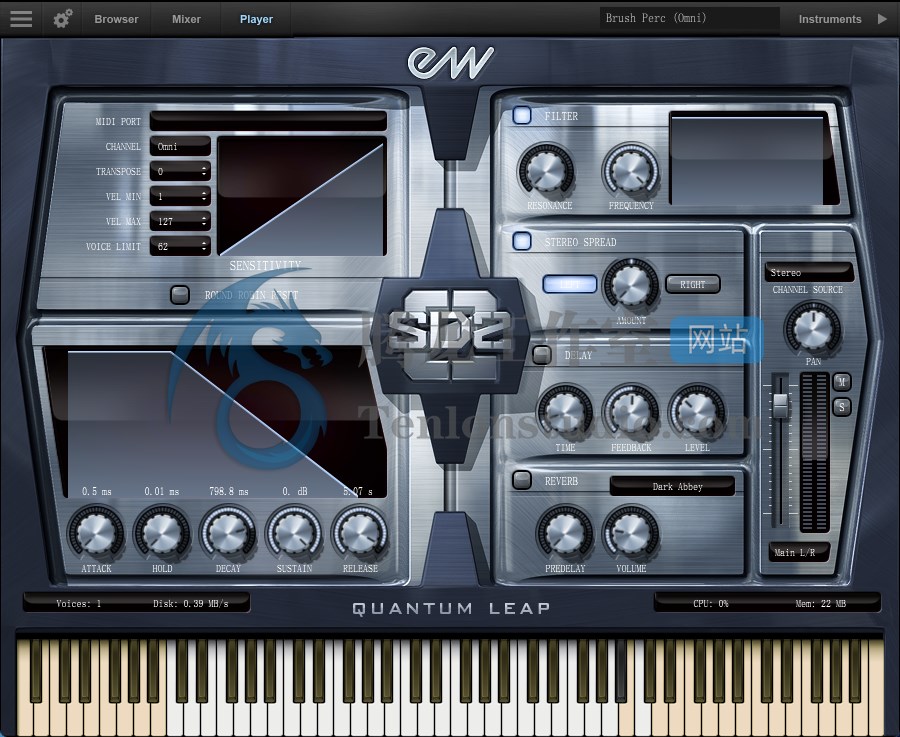The width and height of the screenshot is (900, 737).
Task: Click the SD2 center emblem
Action: [451, 336]
